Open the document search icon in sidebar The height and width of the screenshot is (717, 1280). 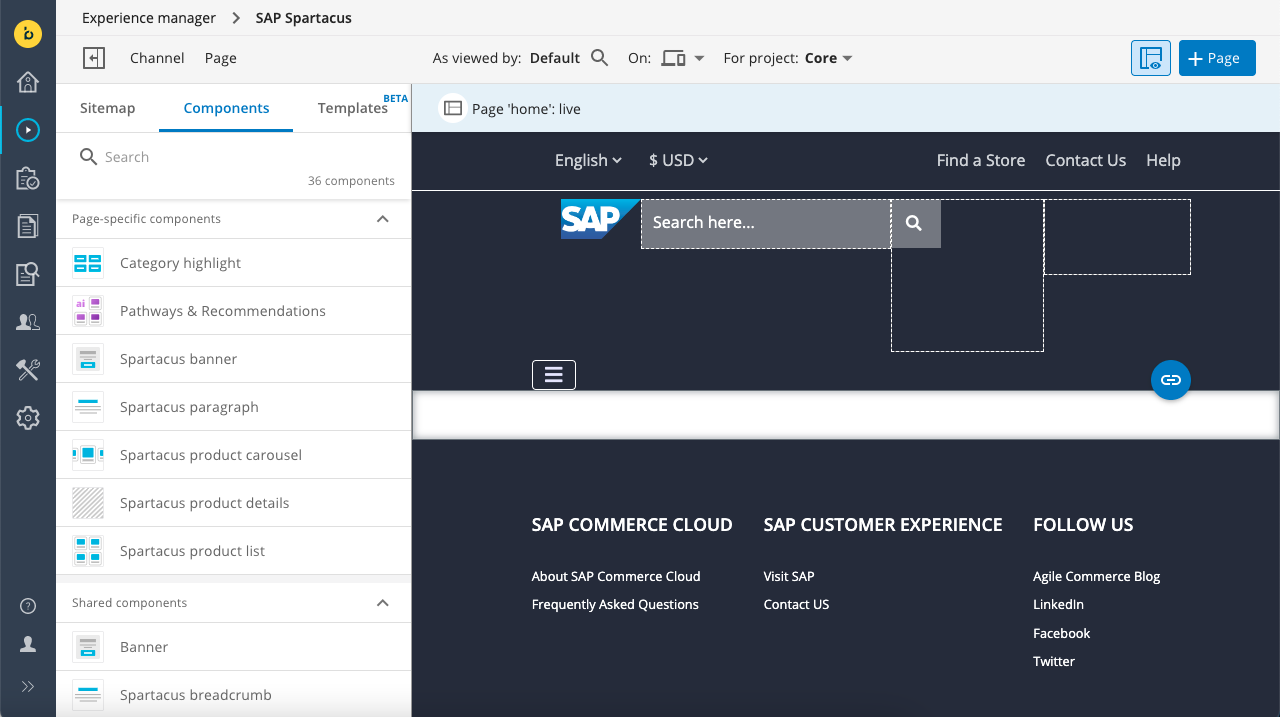click(x=28, y=274)
